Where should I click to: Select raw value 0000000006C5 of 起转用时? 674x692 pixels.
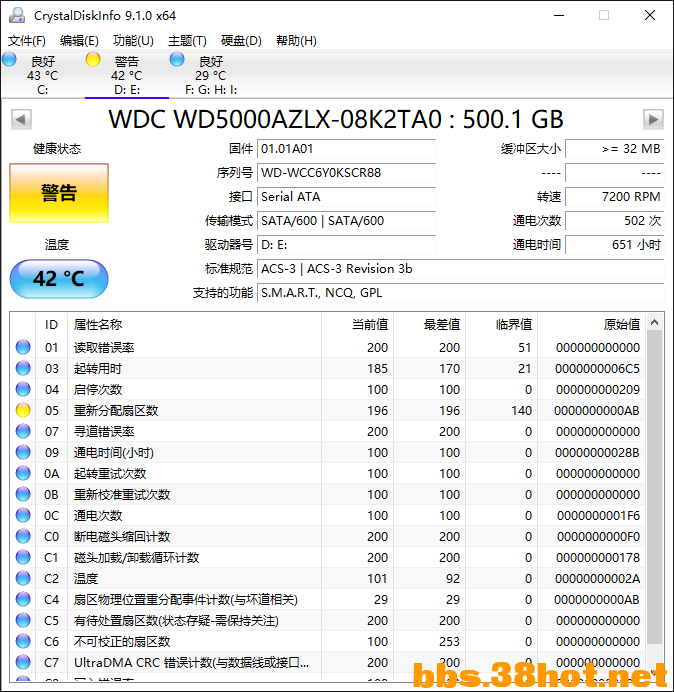(x=597, y=369)
